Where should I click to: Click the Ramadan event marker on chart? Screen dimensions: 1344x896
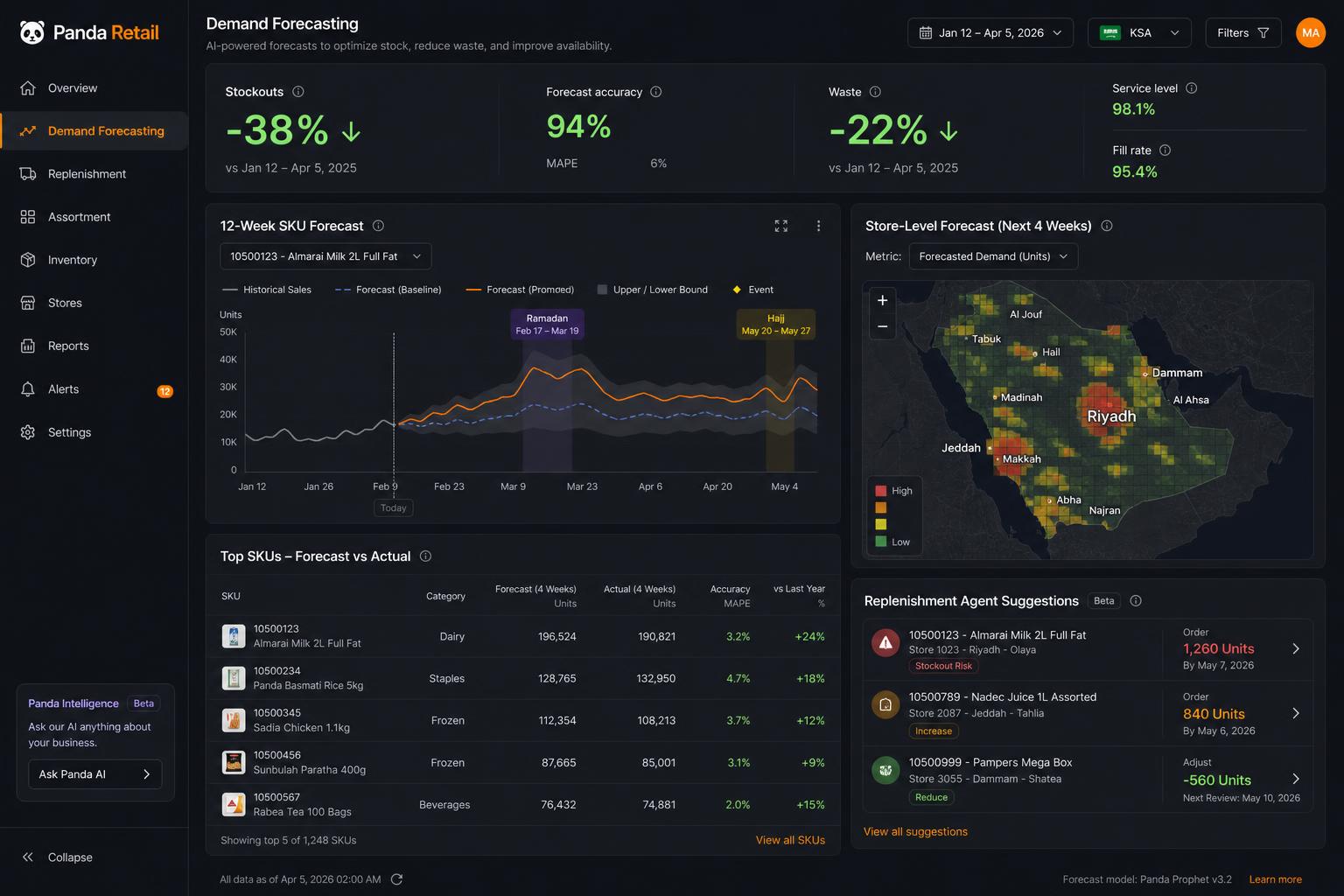click(x=547, y=325)
